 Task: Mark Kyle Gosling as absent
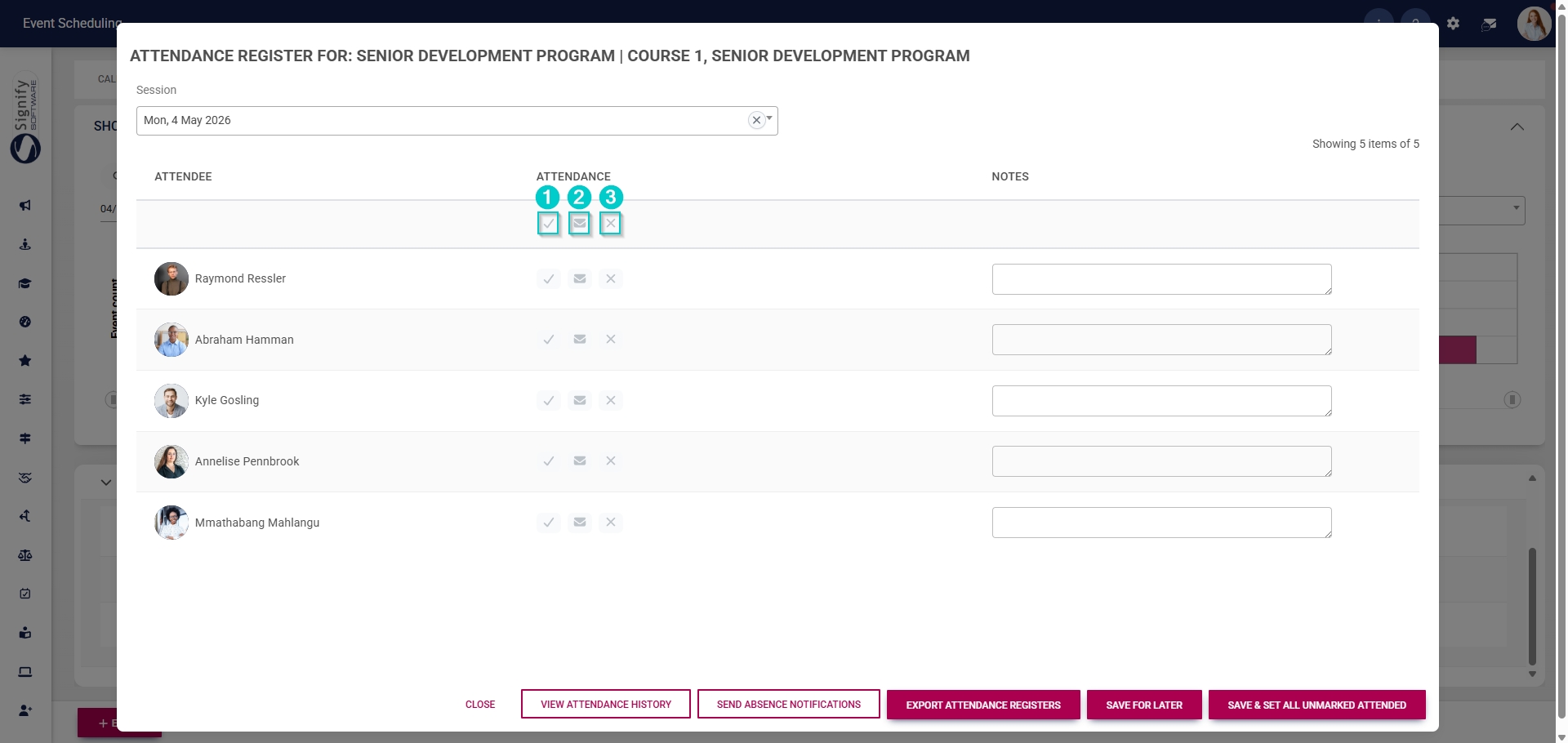[611, 400]
